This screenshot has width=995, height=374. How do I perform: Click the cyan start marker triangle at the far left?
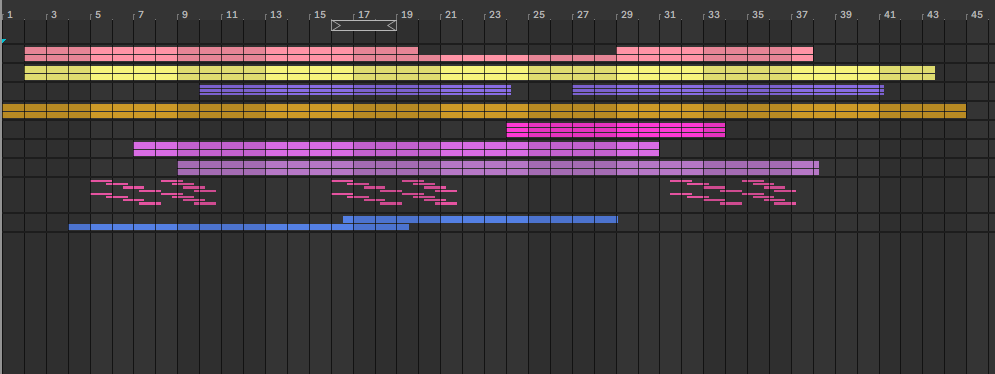[4, 41]
